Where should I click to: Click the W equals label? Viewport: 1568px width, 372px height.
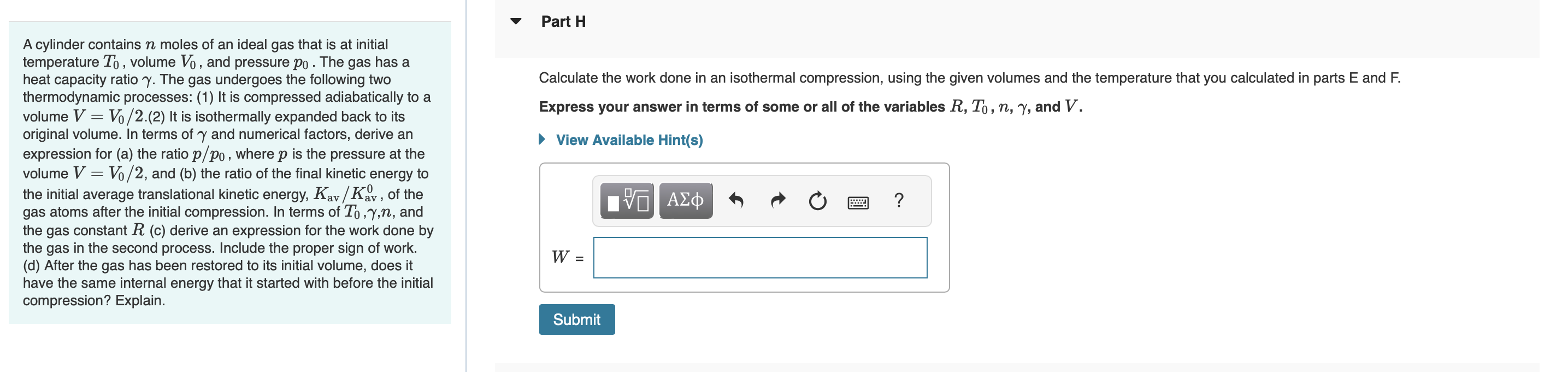[x=567, y=257]
